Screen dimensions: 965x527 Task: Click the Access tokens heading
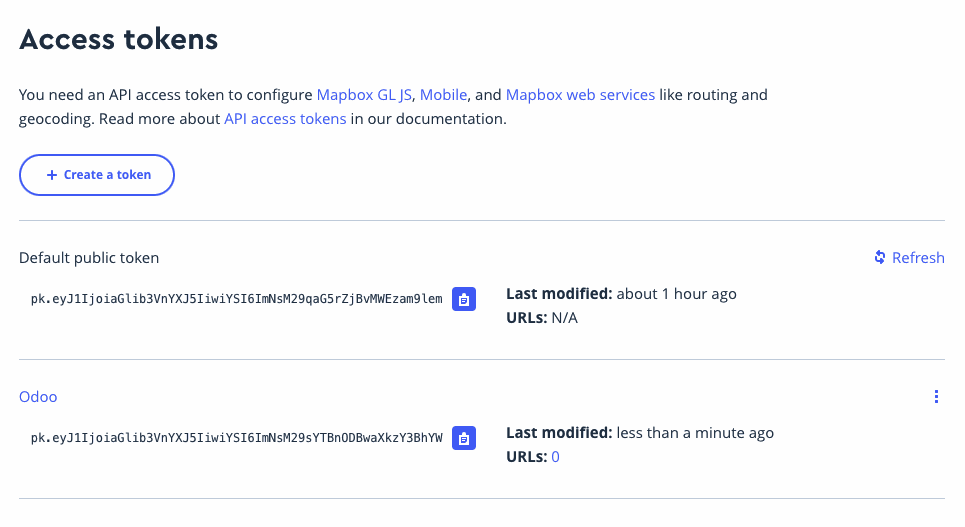point(118,39)
